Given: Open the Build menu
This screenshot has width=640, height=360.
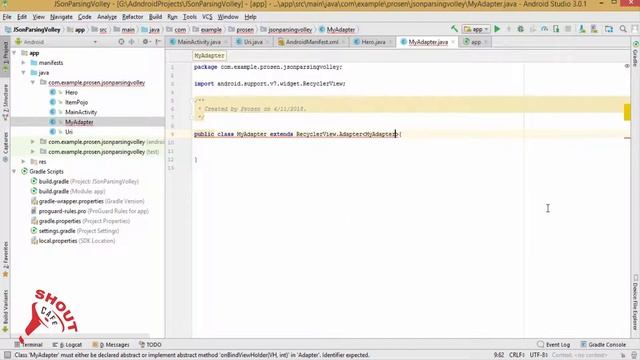Looking at the screenshot, I should 155,17.
